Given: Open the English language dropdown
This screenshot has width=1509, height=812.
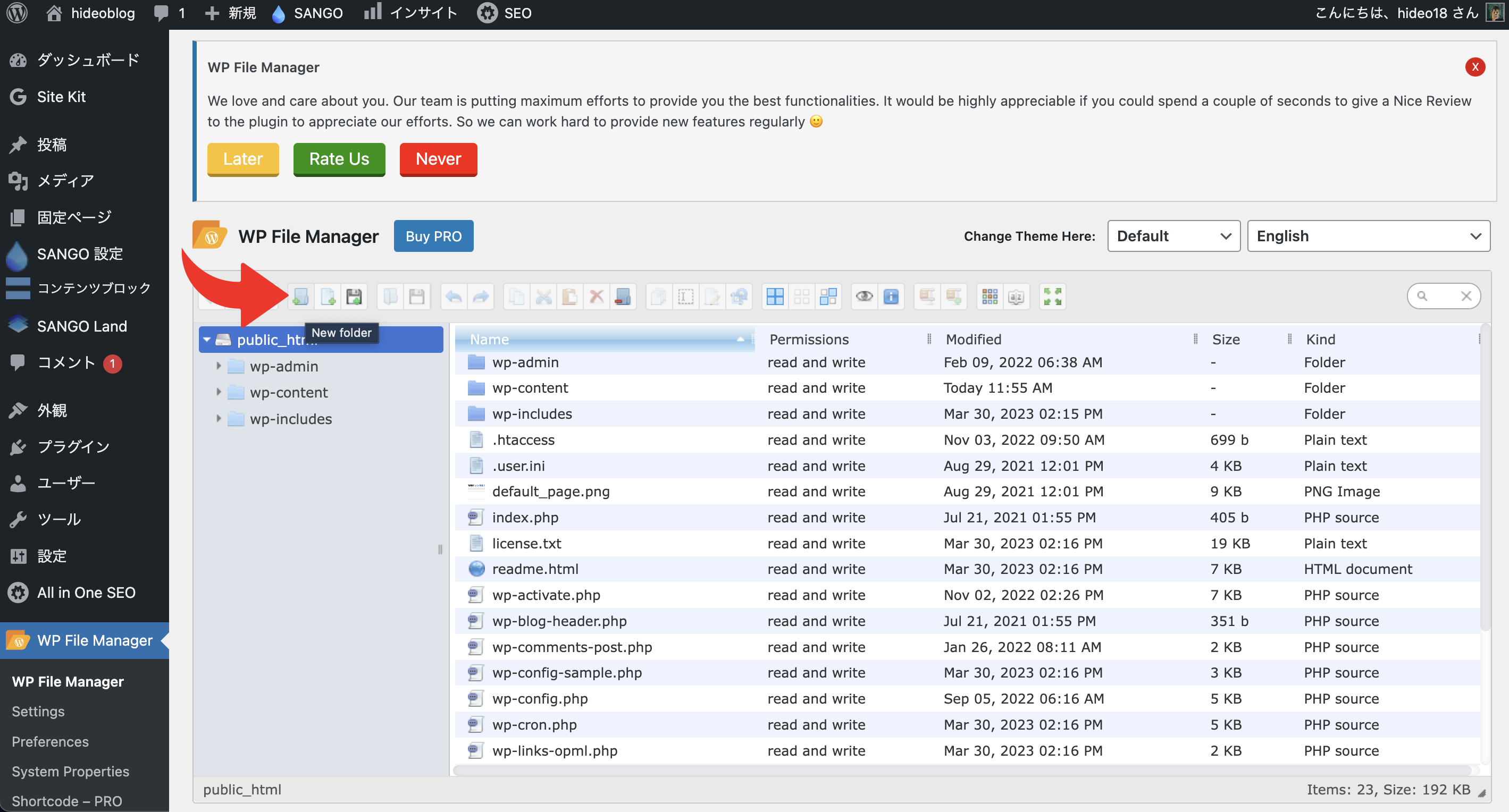Looking at the screenshot, I should (1369, 236).
